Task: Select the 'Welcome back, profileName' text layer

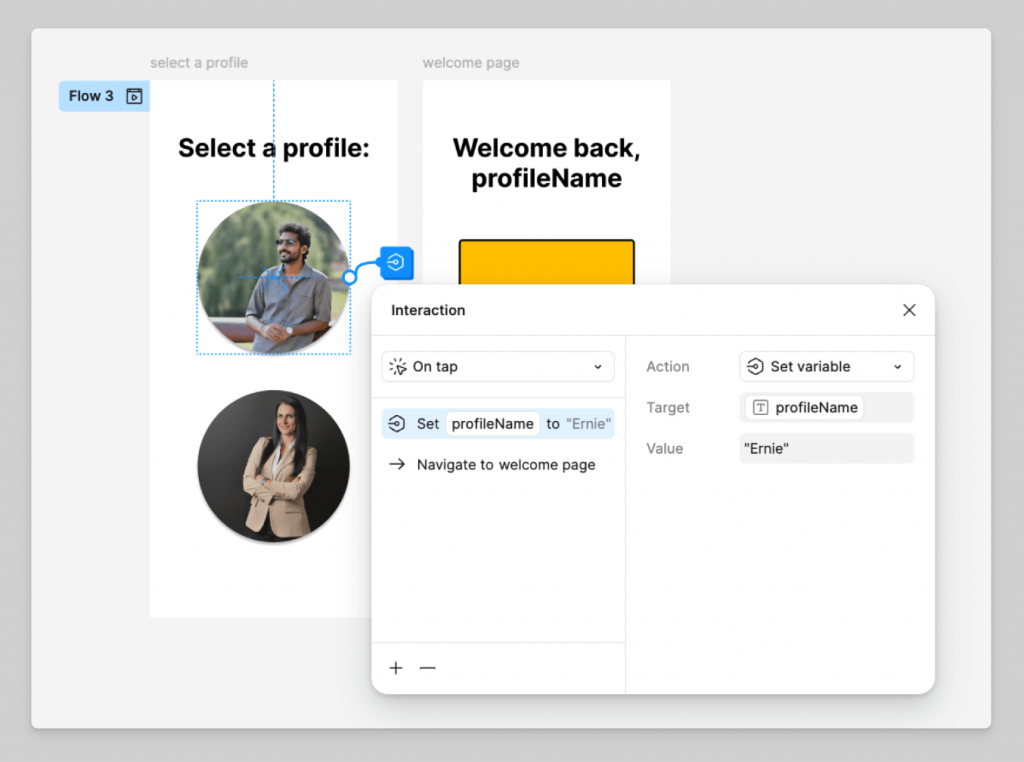Action: pyautogui.click(x=546, y=163)
